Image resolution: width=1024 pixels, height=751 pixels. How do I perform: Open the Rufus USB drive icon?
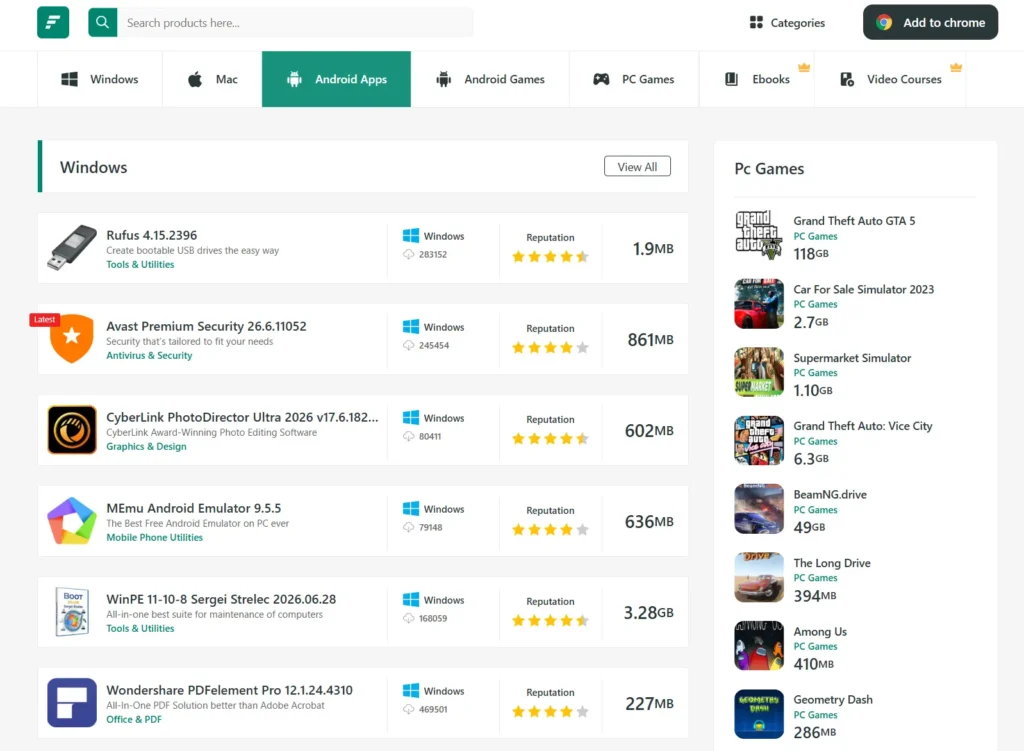72,248
